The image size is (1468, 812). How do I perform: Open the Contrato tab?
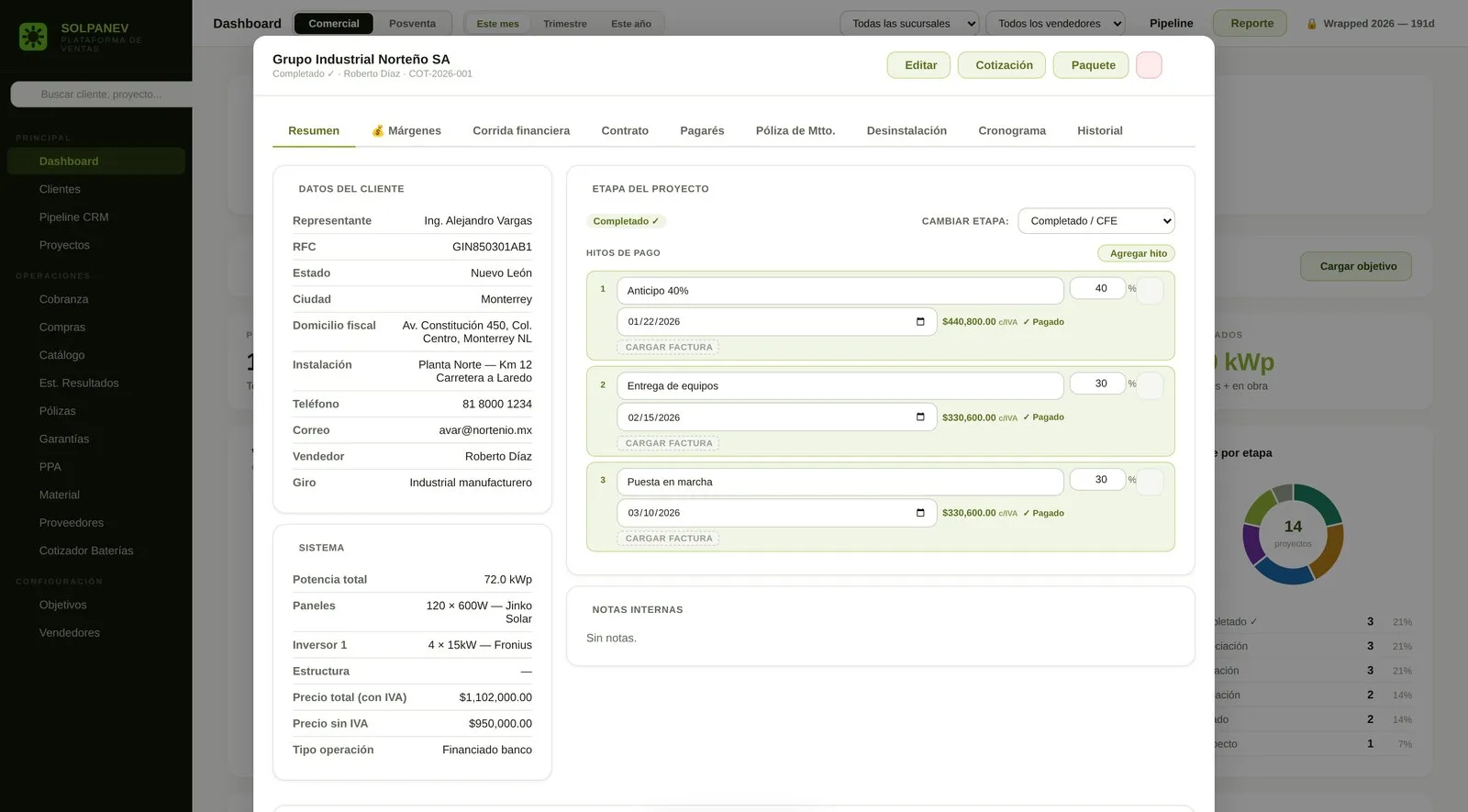click(625, 131)
